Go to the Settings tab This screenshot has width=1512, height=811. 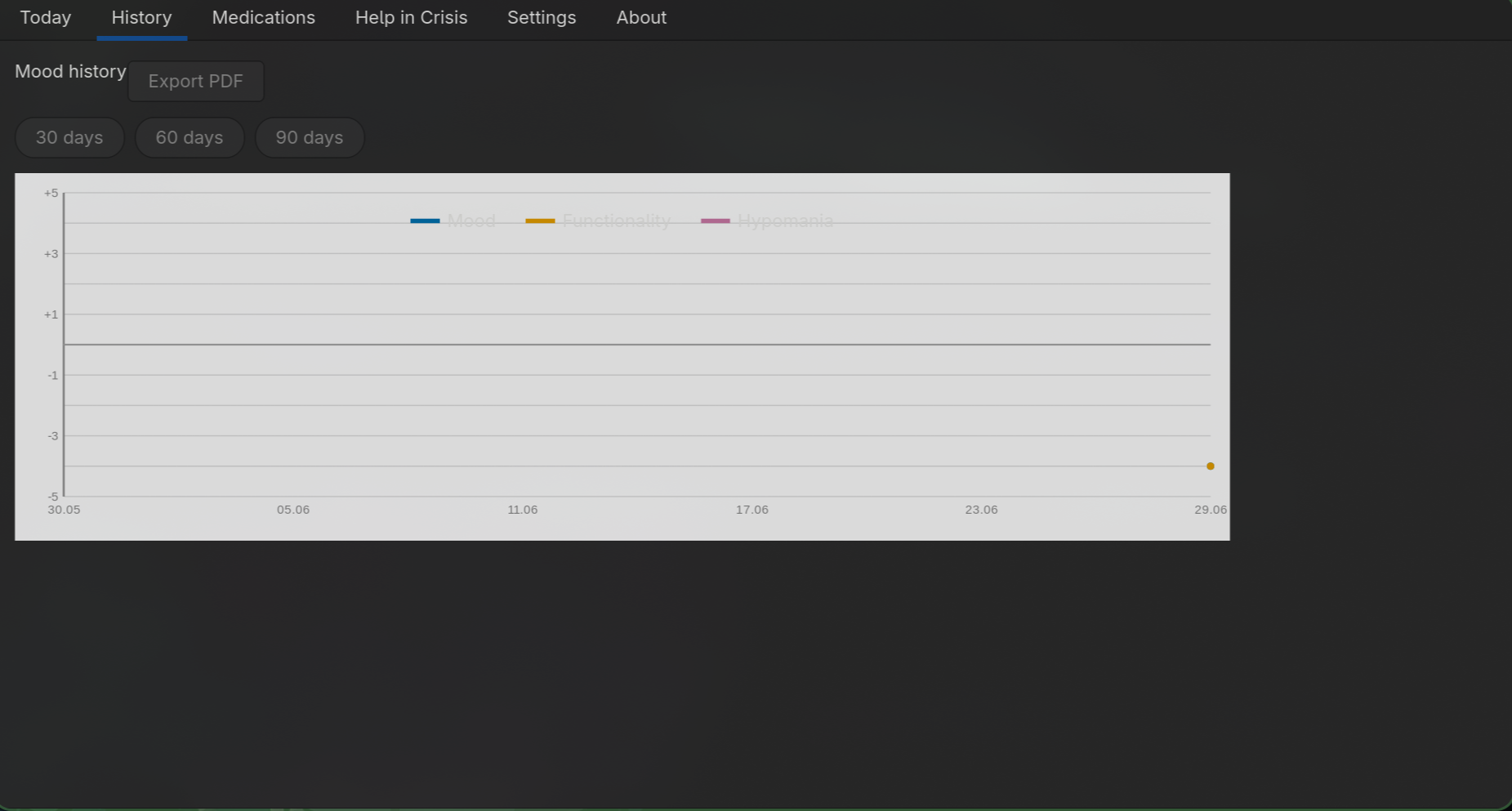tap(542, 18)
